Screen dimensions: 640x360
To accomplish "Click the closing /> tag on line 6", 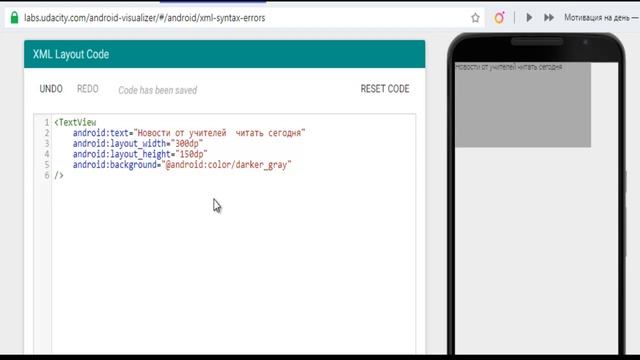I will tap(59, 176).
